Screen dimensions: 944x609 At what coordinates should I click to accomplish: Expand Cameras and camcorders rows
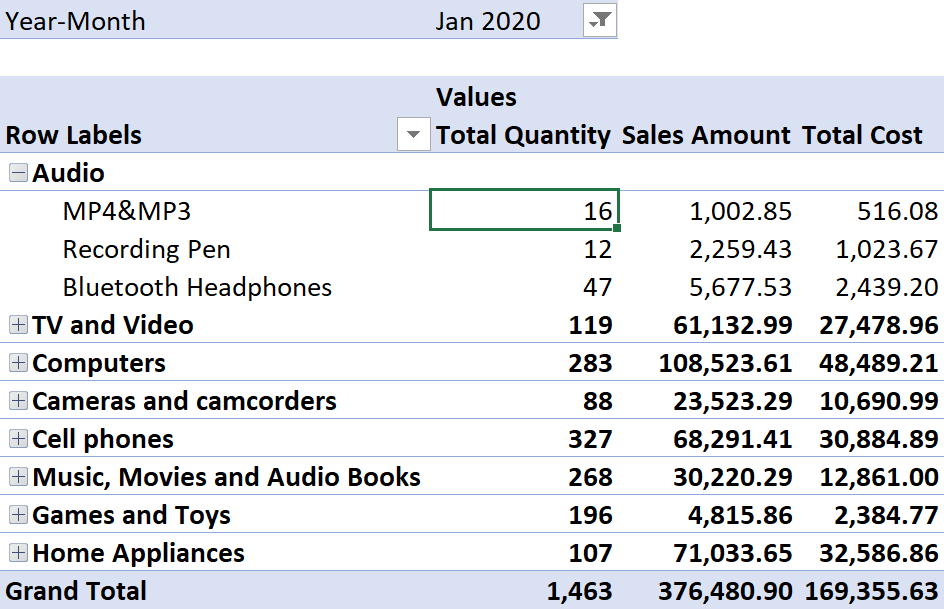pyautogui.click(x=18, y=401)
